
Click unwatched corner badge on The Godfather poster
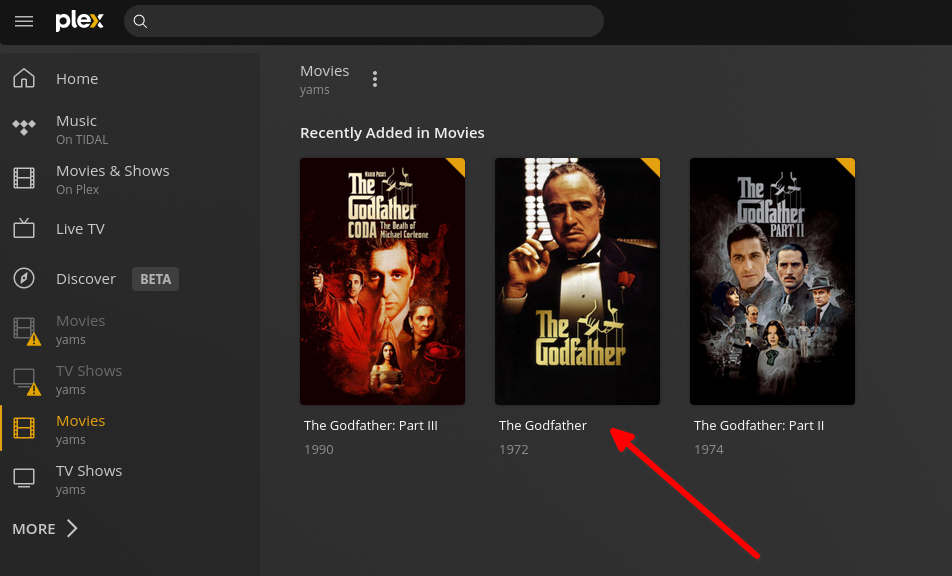[653, 165]
